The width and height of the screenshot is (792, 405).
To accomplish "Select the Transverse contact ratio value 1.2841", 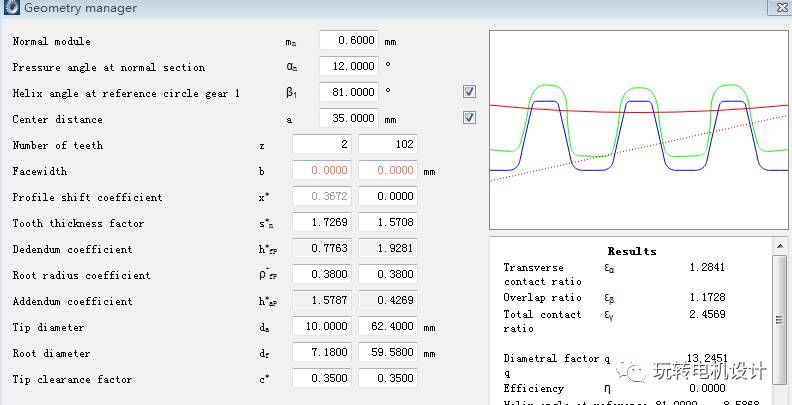I will (x=707, y=267).
